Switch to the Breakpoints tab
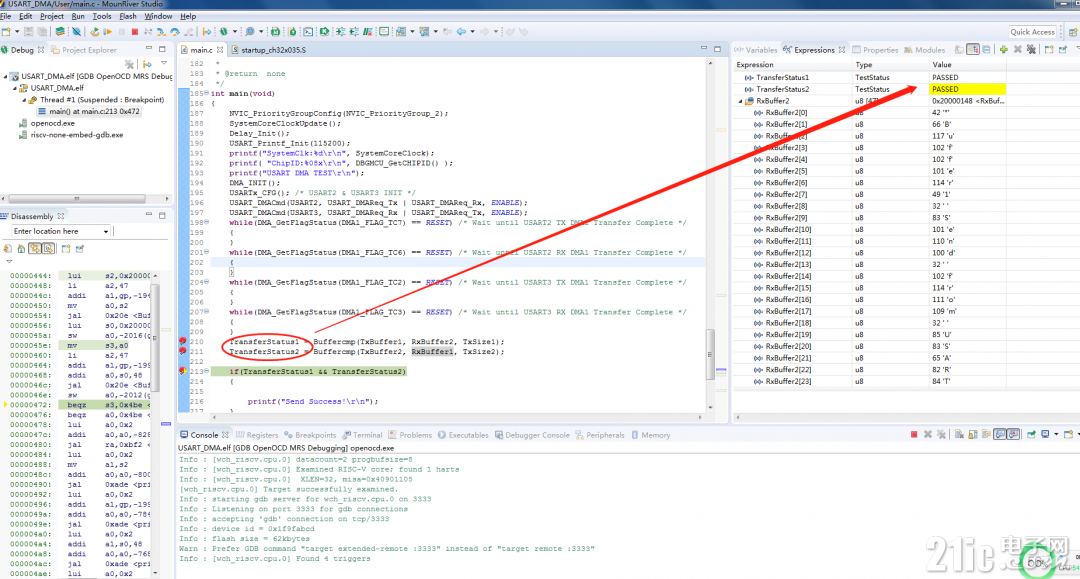 coord(310,435)
